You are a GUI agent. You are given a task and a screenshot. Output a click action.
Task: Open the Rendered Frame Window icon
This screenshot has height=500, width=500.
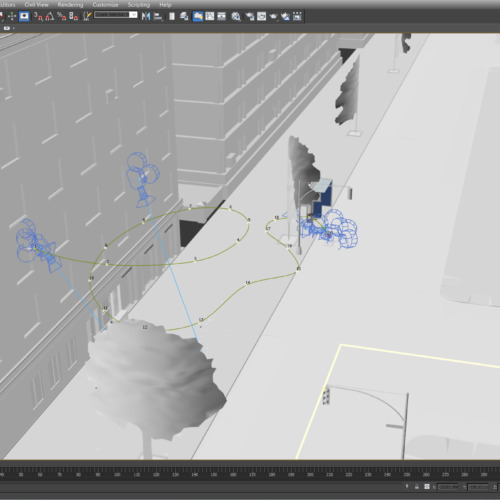point(262,16)
